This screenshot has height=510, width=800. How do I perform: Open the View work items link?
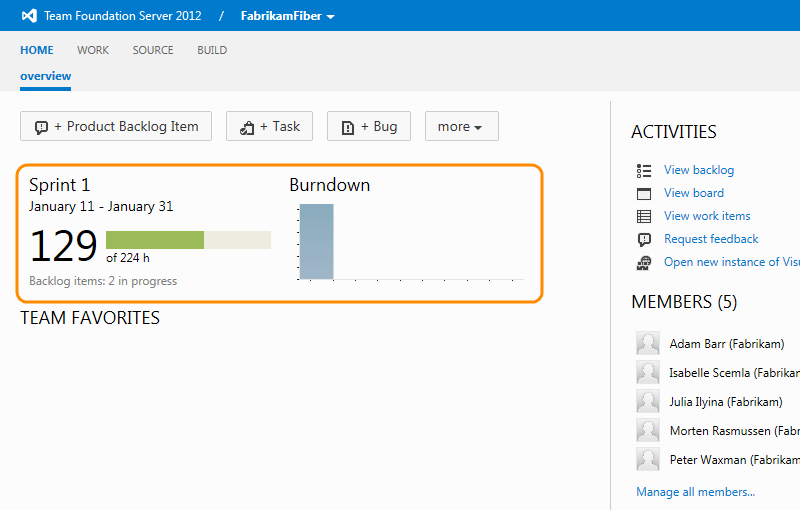click(x=707, y=216)
